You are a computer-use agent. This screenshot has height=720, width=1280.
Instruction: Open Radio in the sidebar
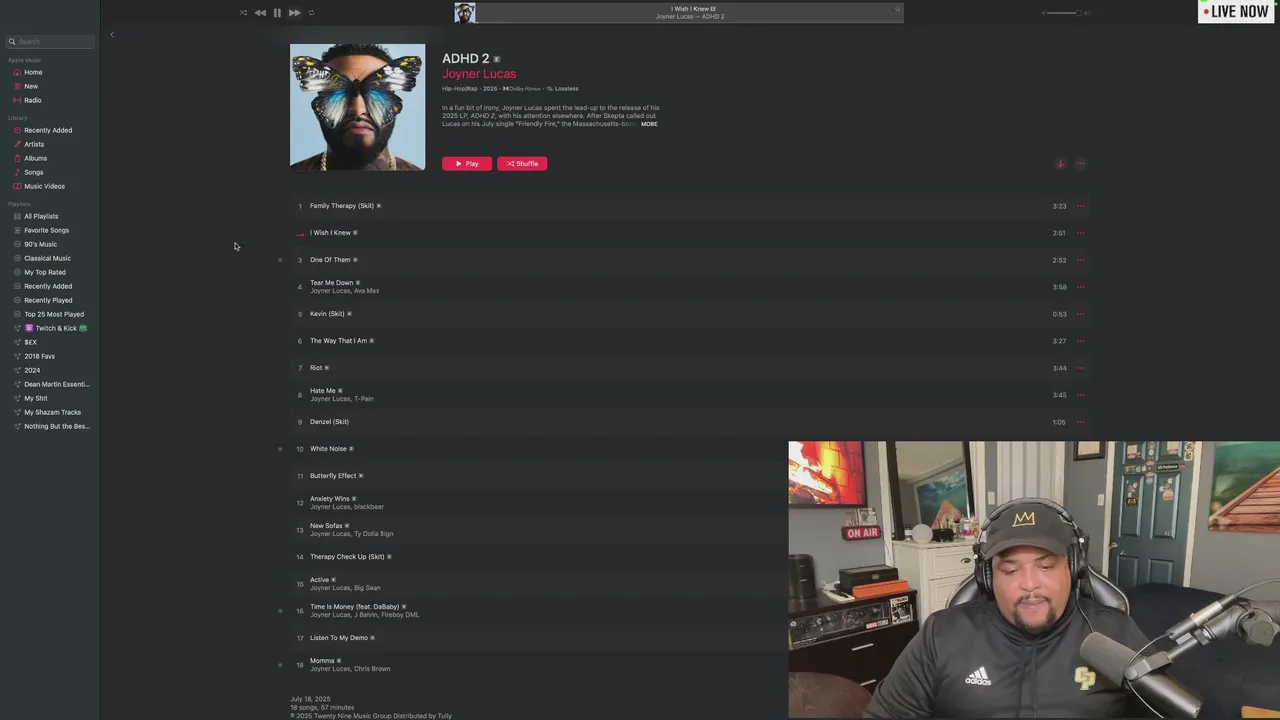[33, 100]
